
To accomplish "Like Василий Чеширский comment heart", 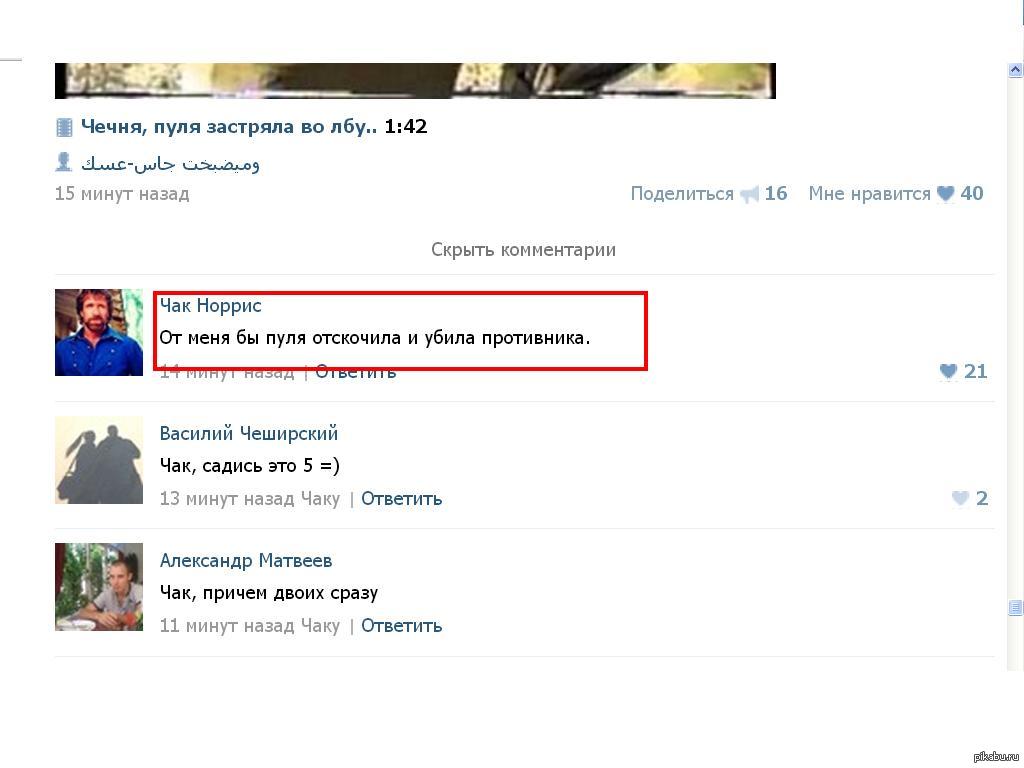I will coord(960,498).
